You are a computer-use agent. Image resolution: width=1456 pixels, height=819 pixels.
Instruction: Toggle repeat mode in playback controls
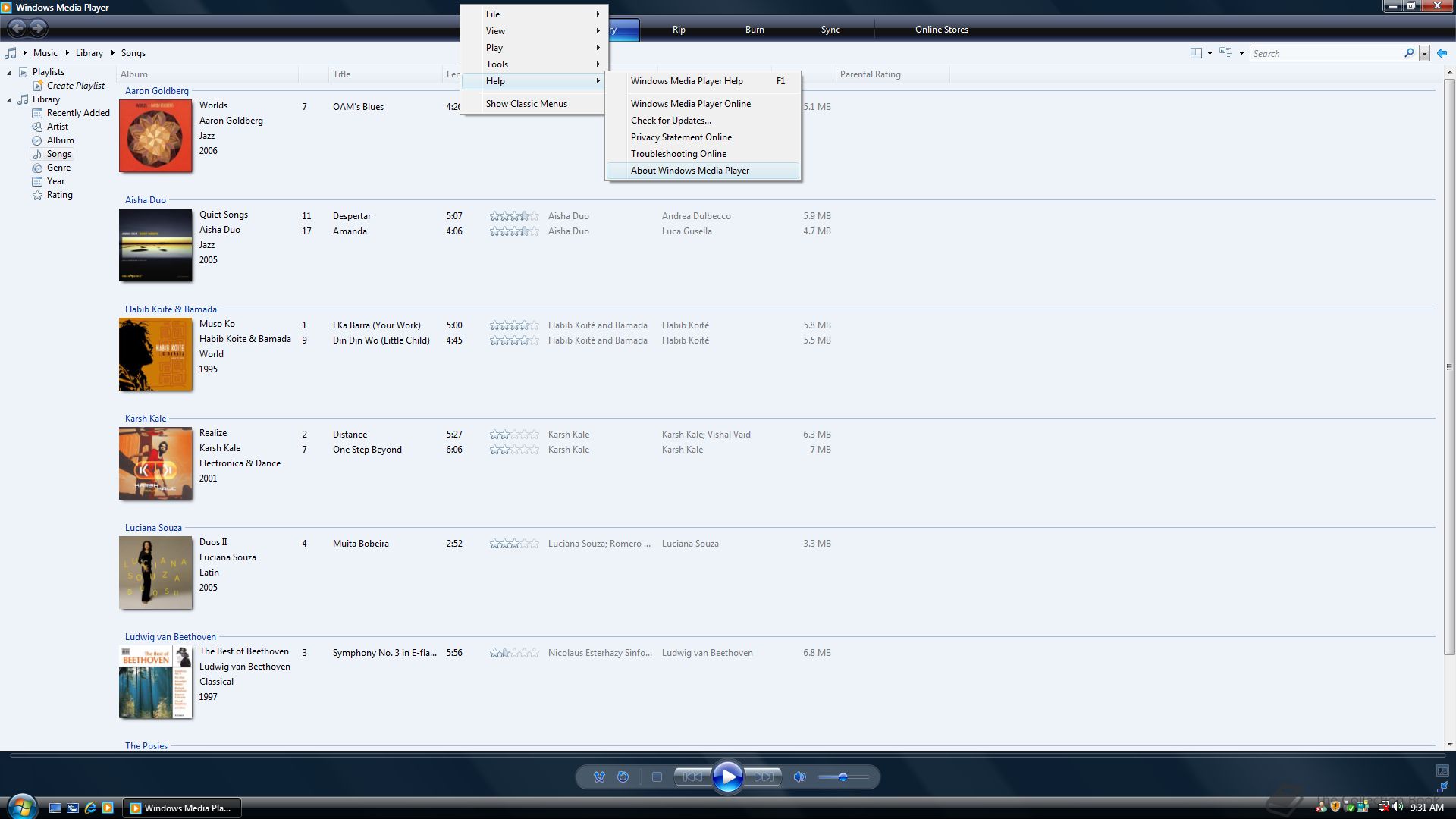pyautogui.click(x=623, y=777)
